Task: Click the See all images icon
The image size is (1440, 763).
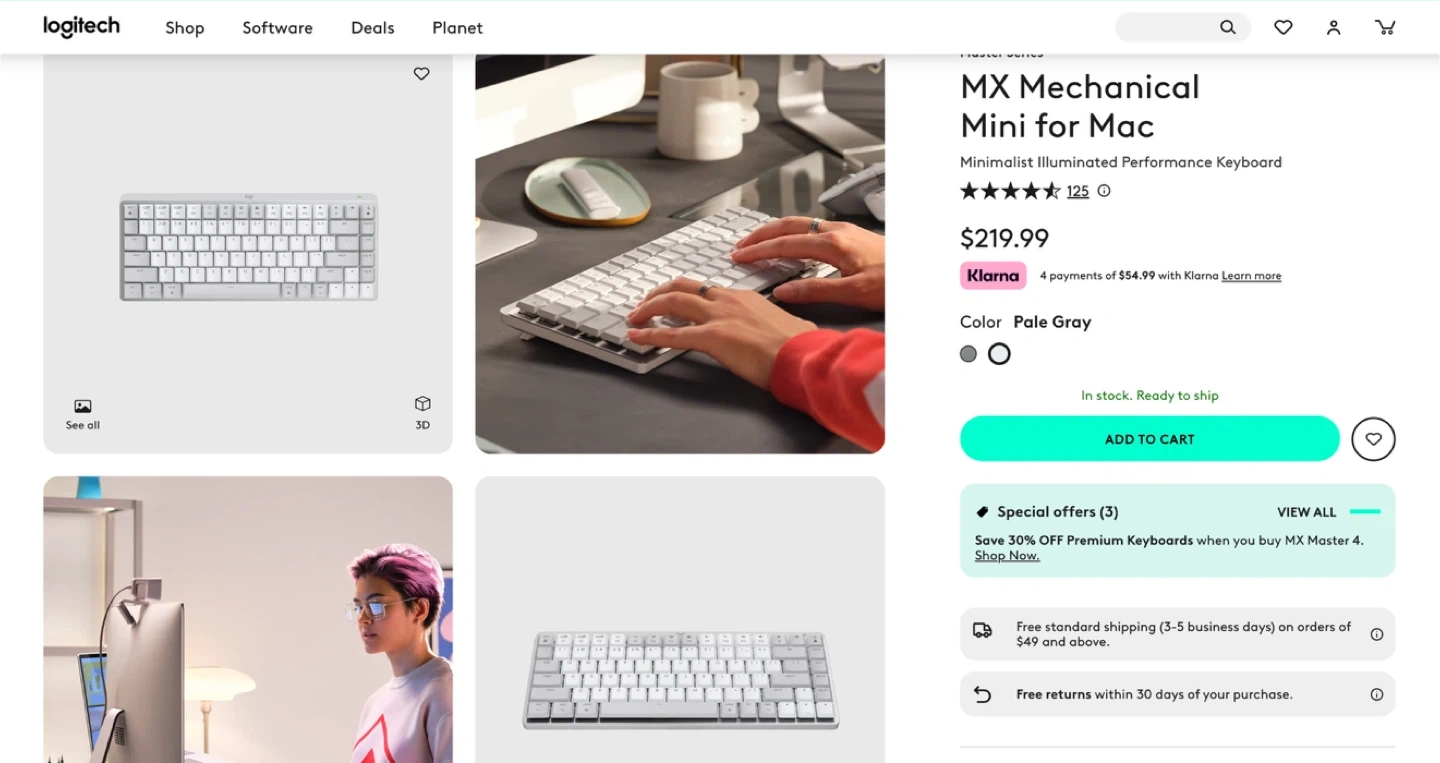Action: pos(83,414)
